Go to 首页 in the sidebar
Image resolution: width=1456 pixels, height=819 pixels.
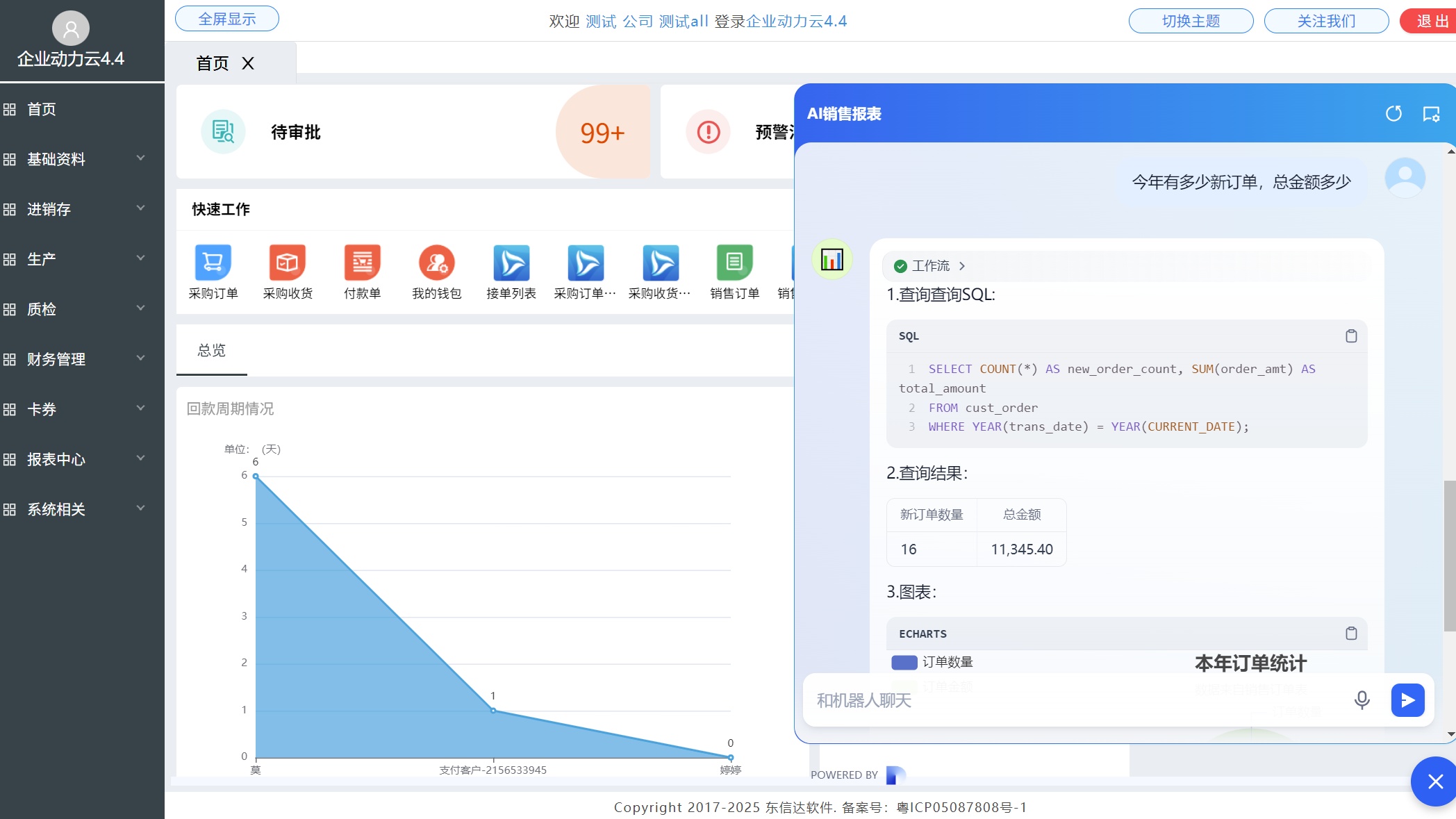pyautogui.click(x=42, y=109)
